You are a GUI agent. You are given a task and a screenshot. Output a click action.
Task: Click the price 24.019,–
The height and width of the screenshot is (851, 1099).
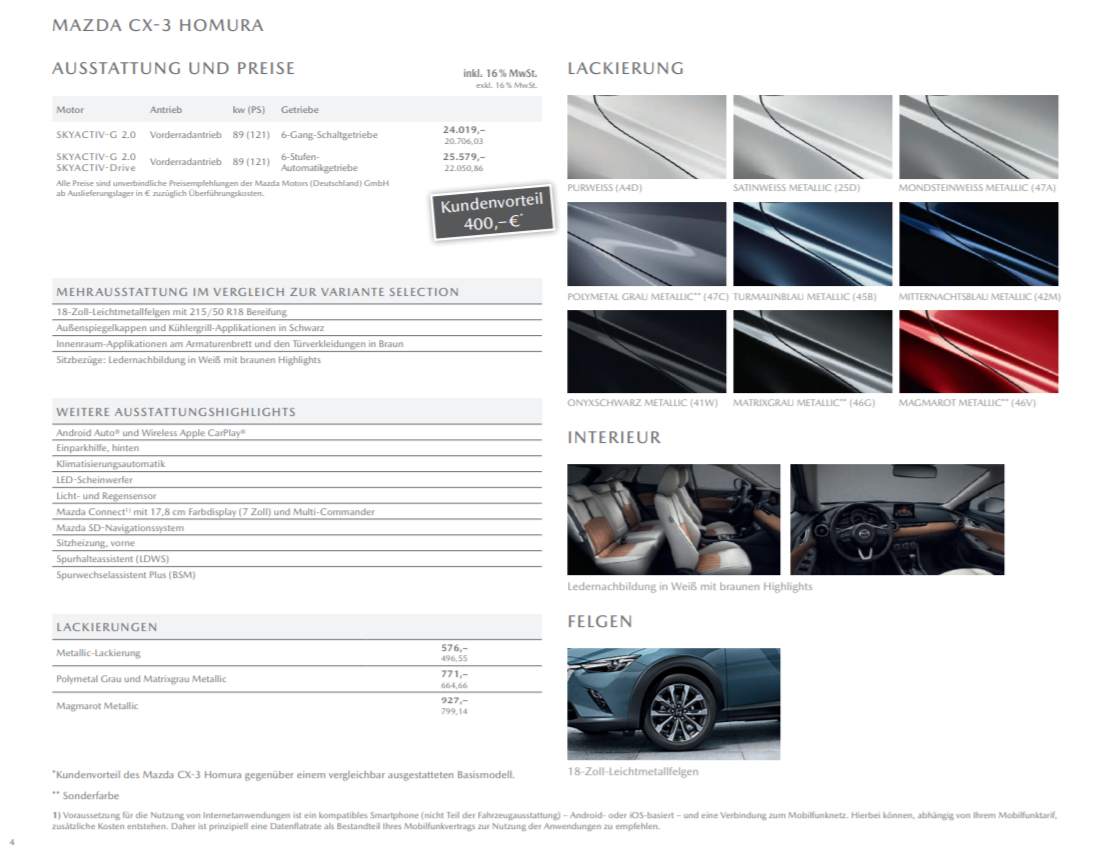coord(463,130)
